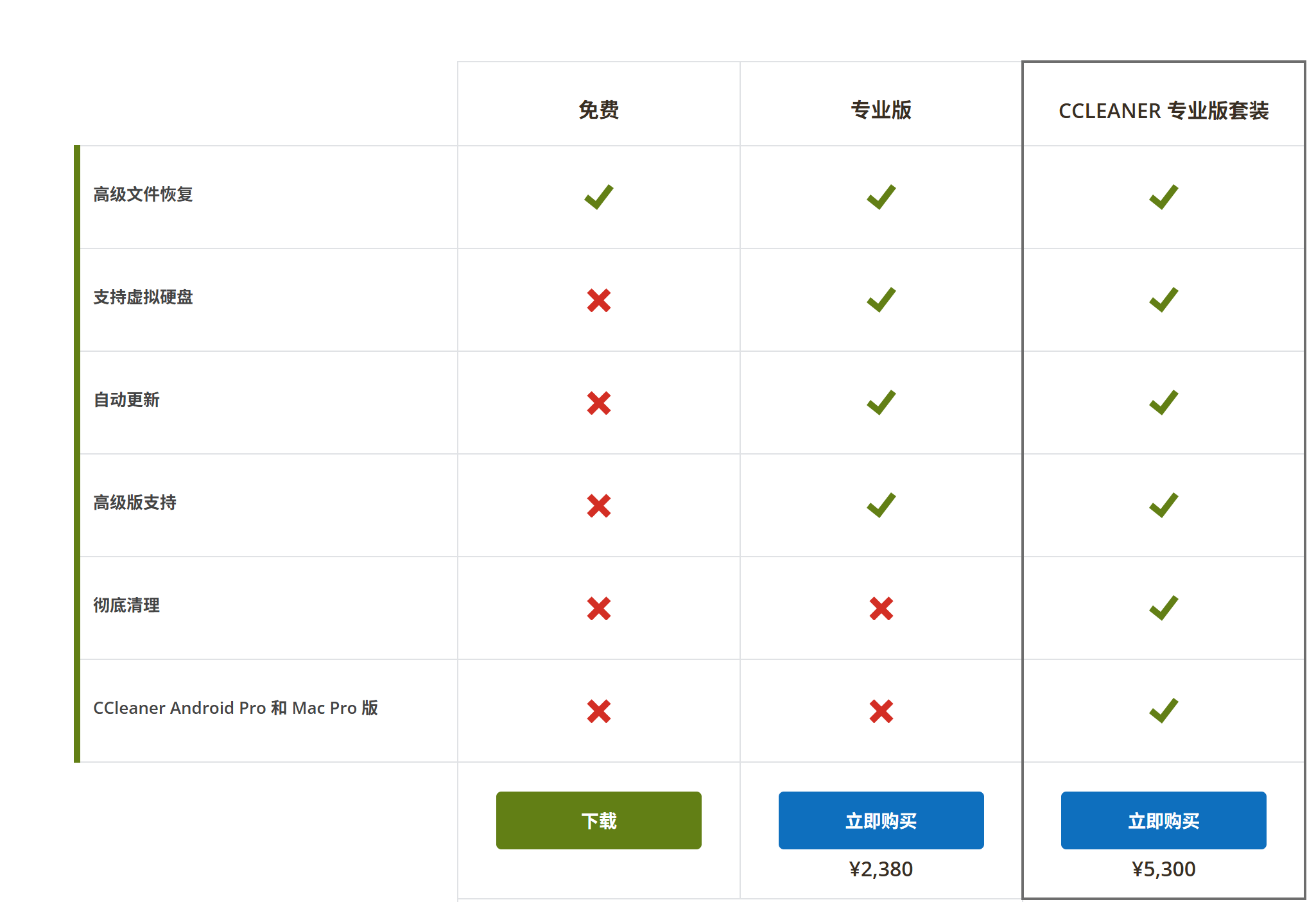Click the 免费 column red X for 支持虚拟硬盘

click(598, 300)
